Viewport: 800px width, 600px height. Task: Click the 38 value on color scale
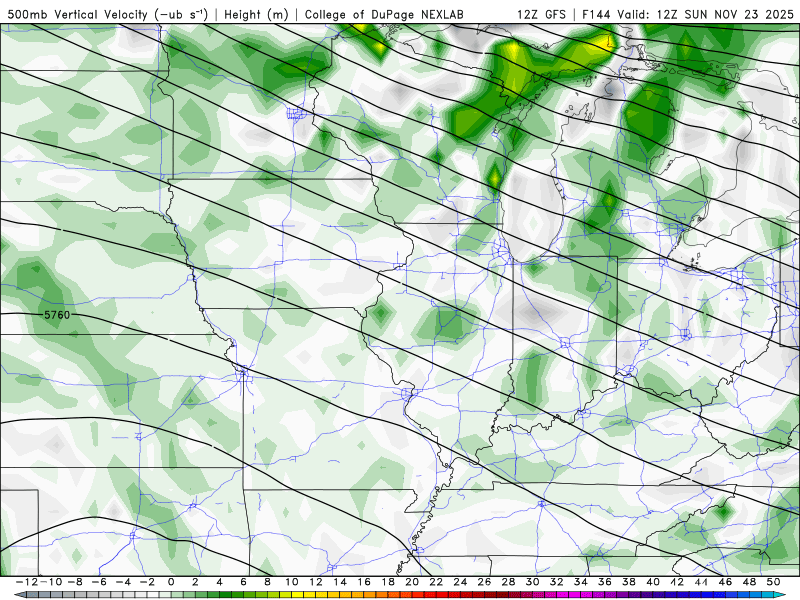(x=629, y=582)
